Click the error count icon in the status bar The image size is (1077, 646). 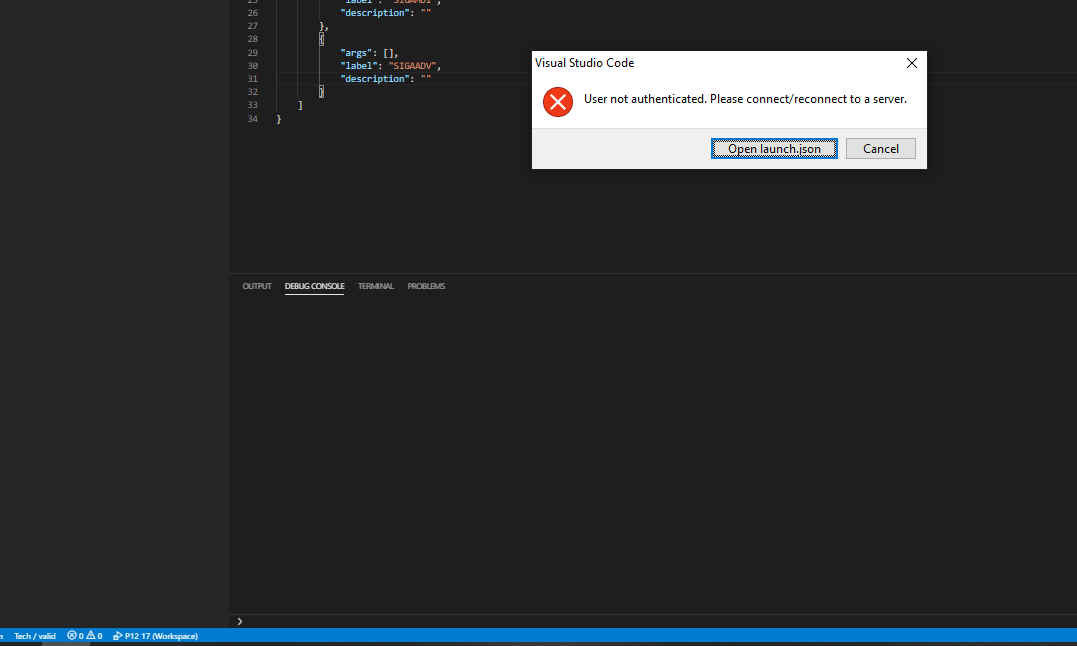click(70, 635)
